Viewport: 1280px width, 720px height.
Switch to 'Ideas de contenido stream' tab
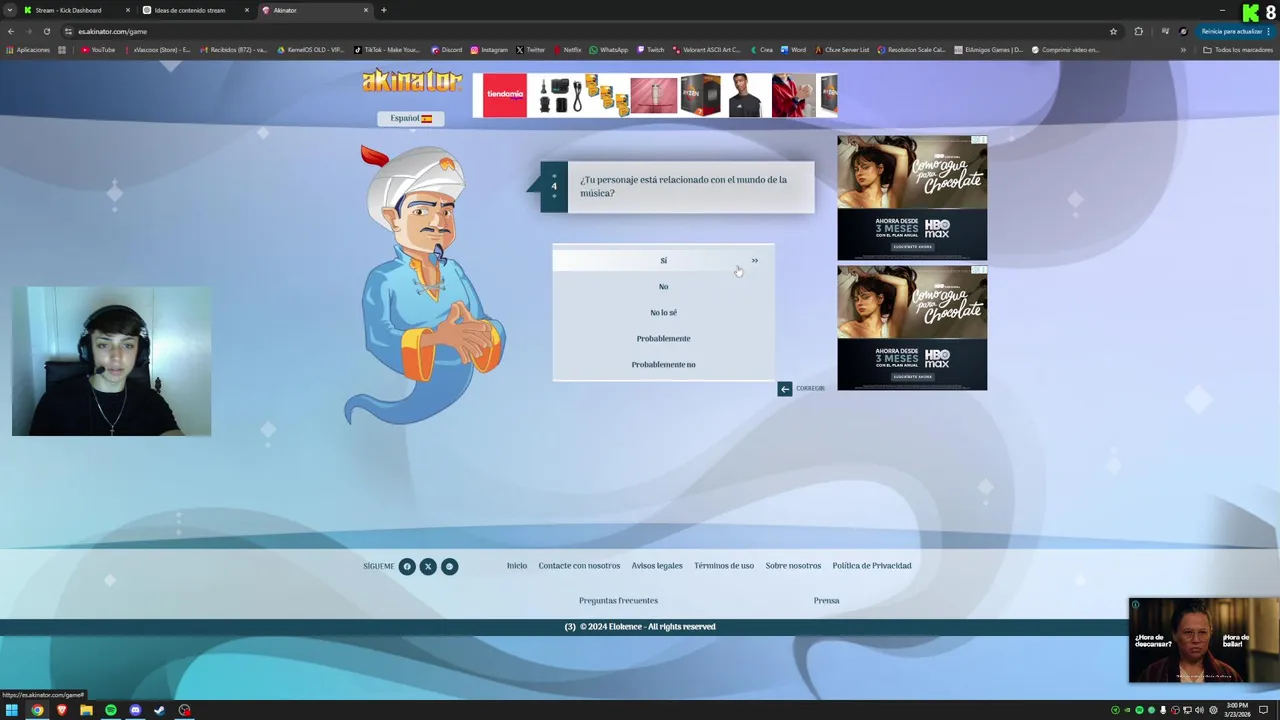(195, 10)
